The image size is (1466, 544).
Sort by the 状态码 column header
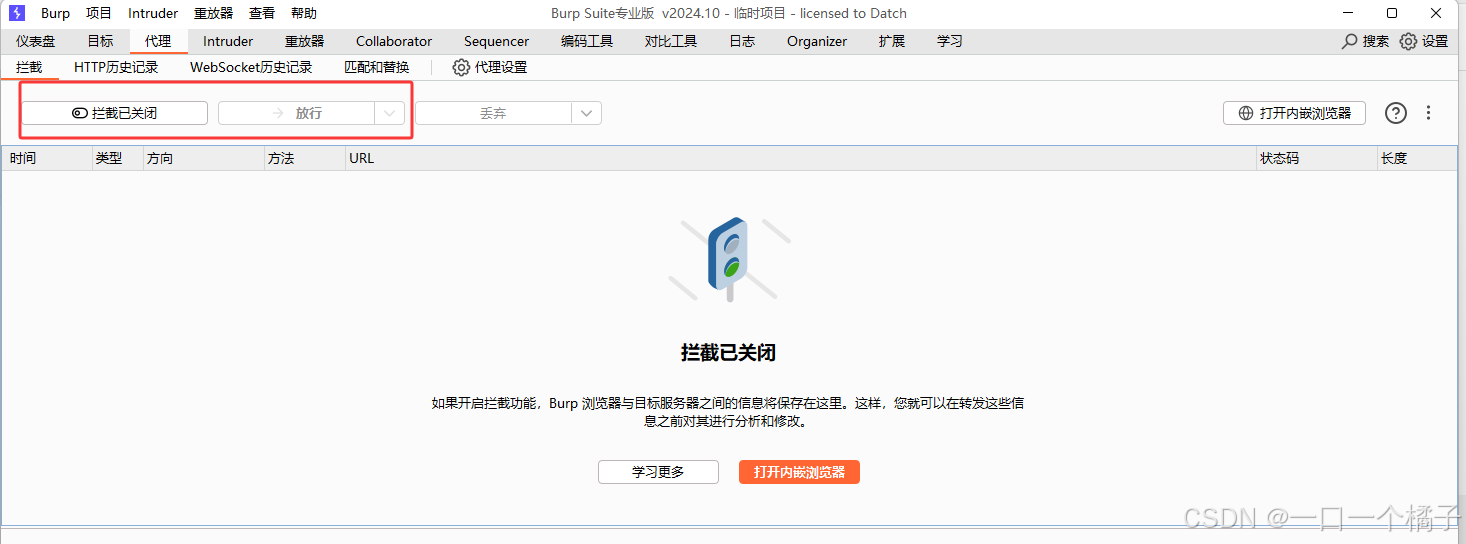coord(1317,158)
